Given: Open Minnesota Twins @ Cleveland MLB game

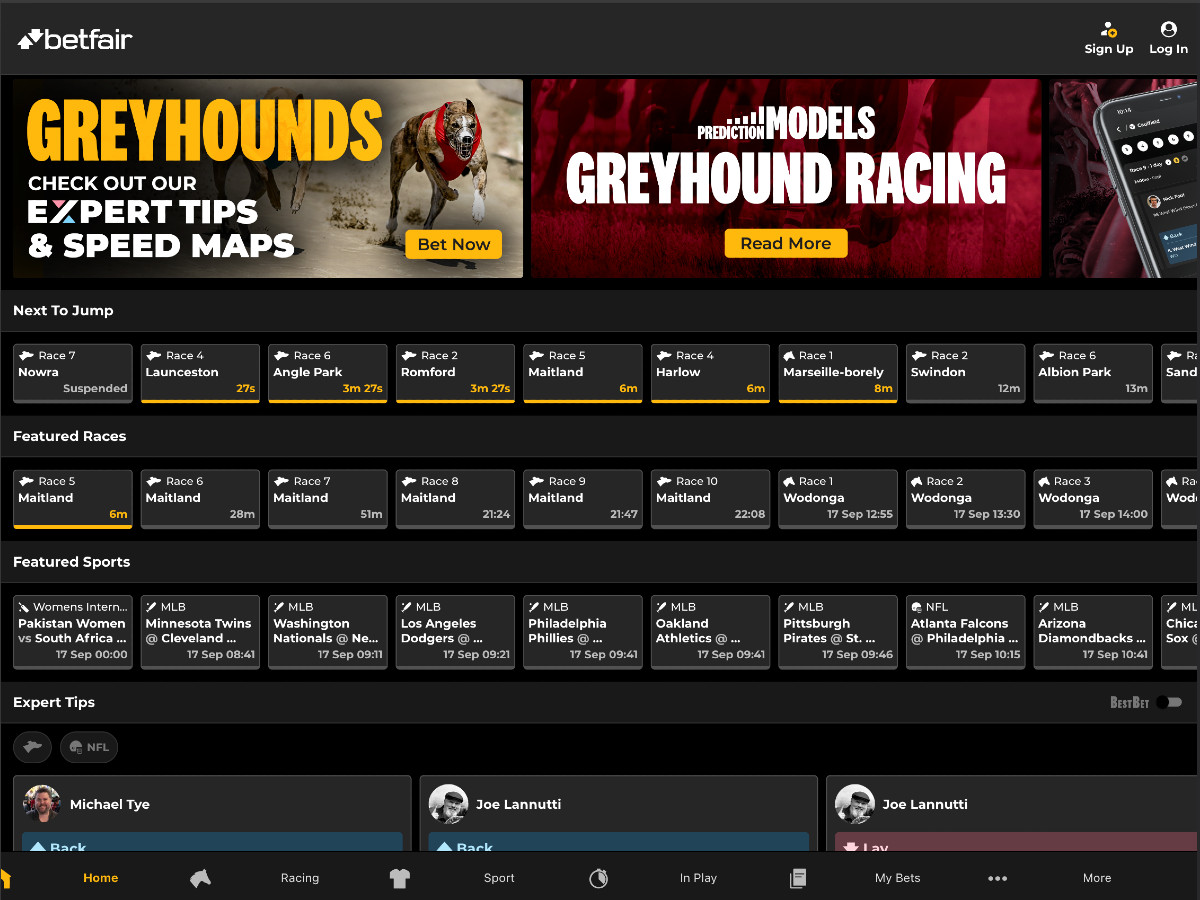Looking at the screenshot, I should coord(200,632).
